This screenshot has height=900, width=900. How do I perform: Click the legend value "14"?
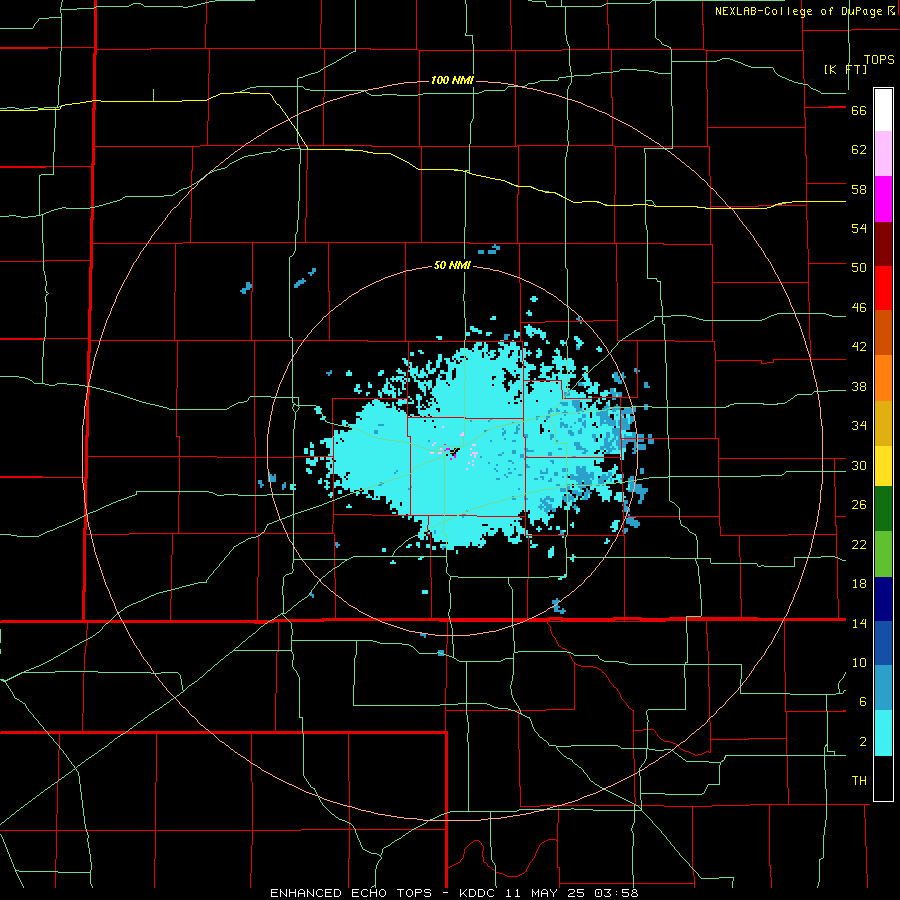tap(859, 623)
